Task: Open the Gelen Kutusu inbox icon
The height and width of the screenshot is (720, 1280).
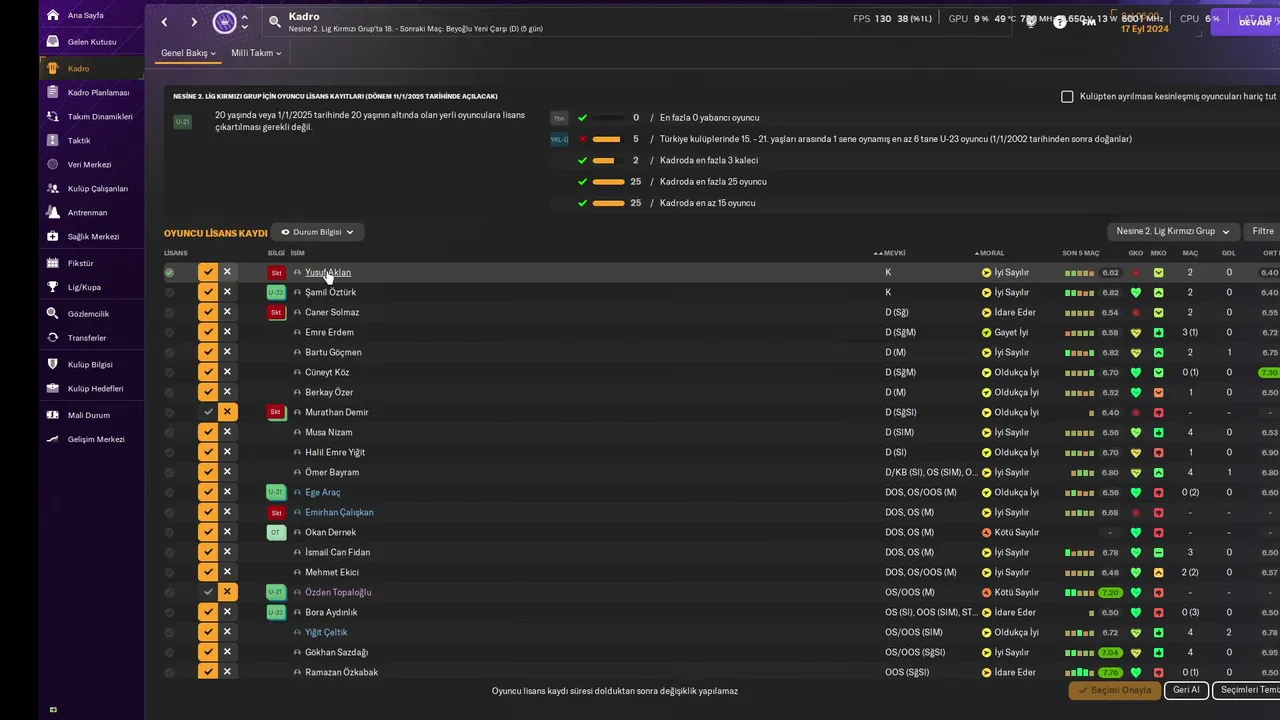Action: coord(52,42)
